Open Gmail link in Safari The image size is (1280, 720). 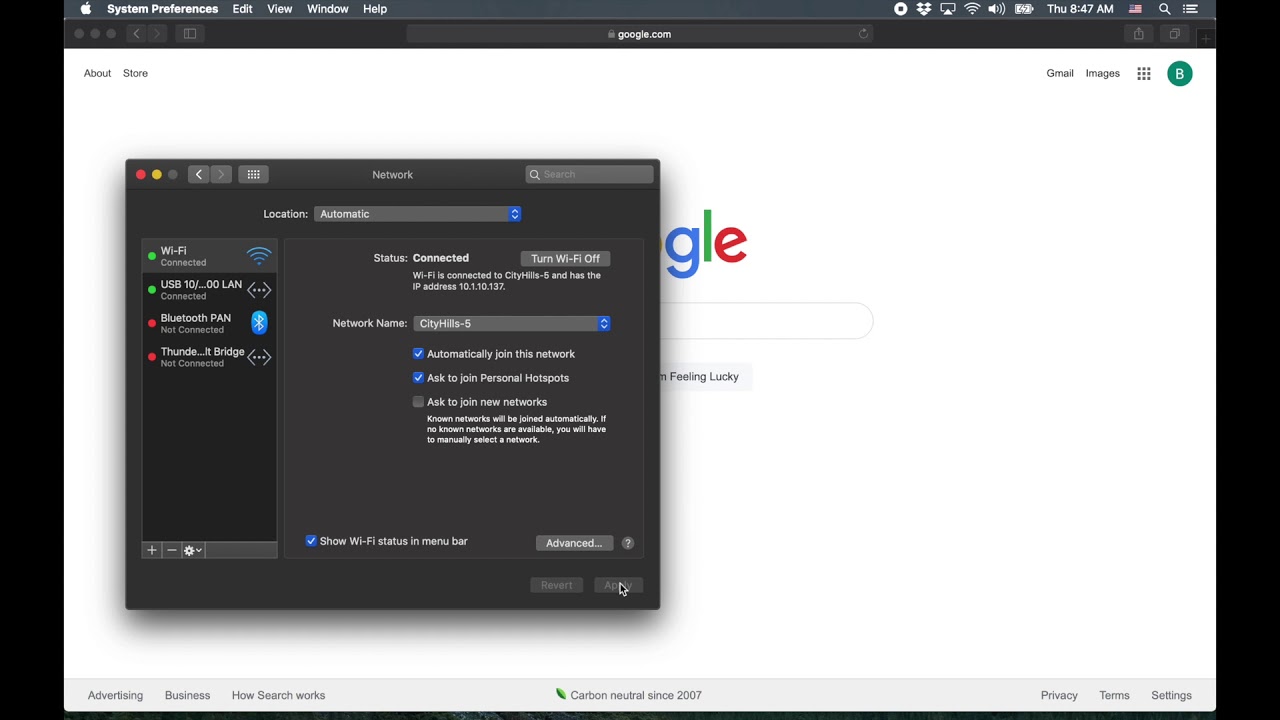pos(1060,73)
